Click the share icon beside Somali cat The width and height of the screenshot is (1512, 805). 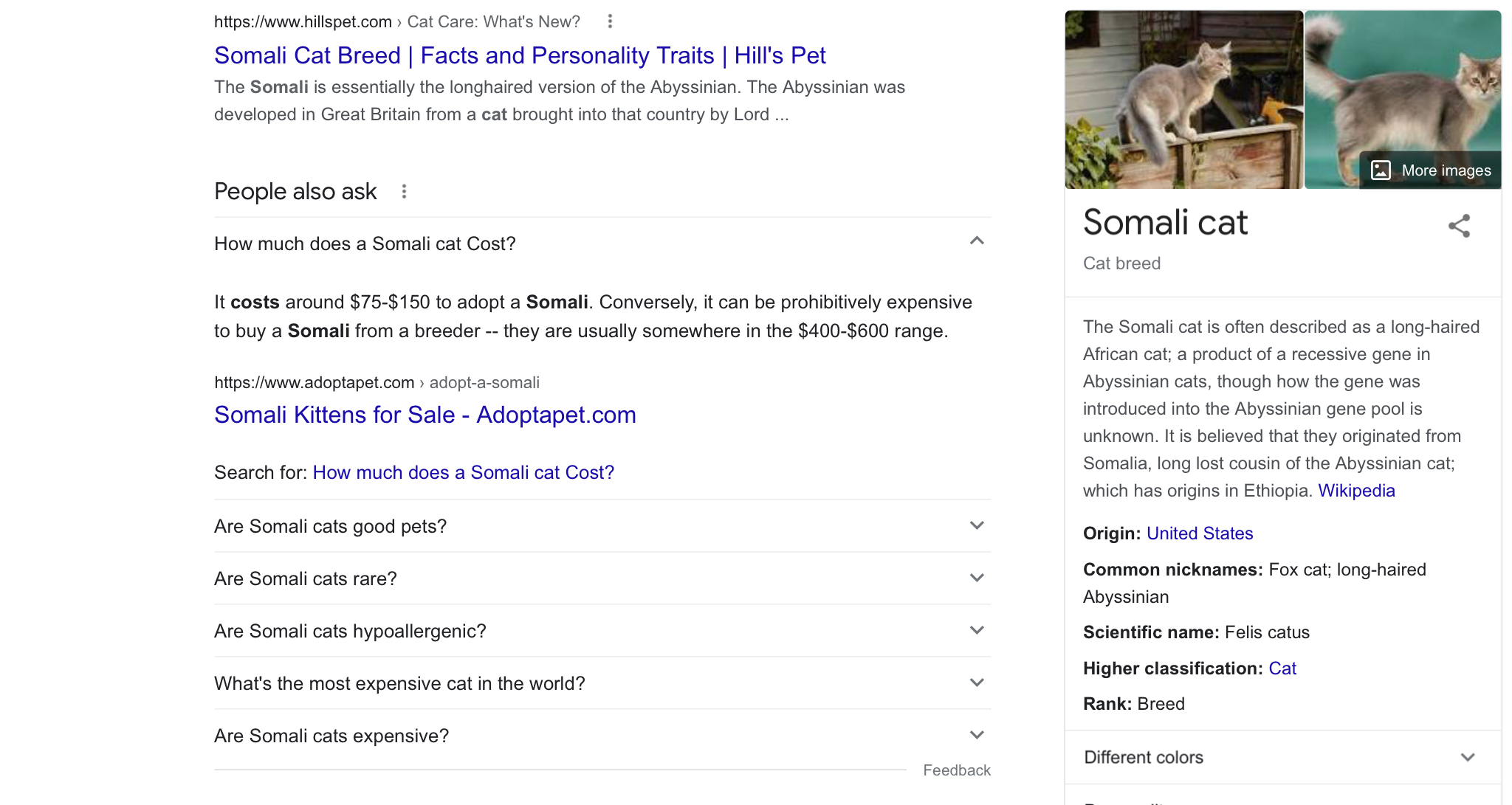(1459, 226)
